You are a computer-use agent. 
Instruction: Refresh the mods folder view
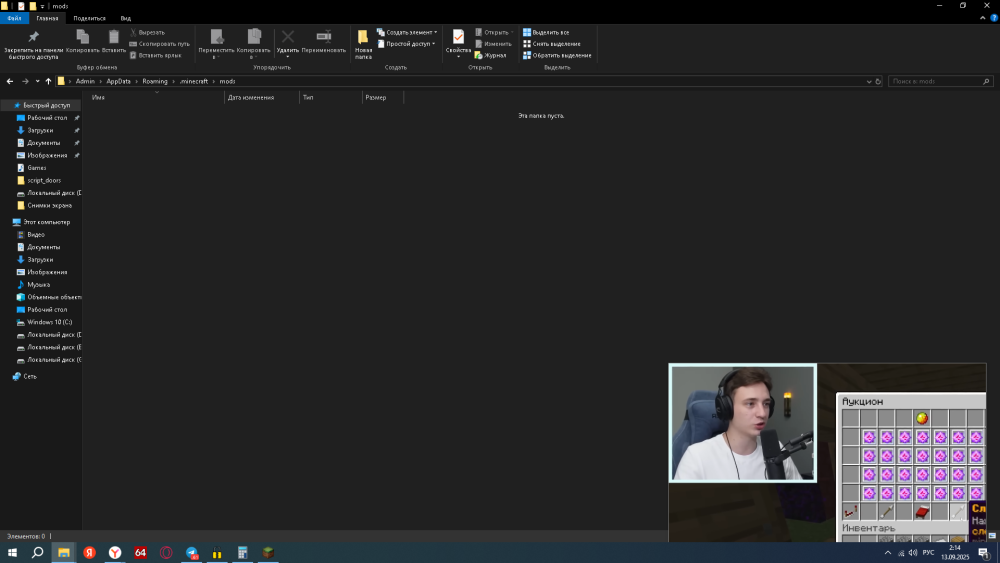(x=878, y=82)
